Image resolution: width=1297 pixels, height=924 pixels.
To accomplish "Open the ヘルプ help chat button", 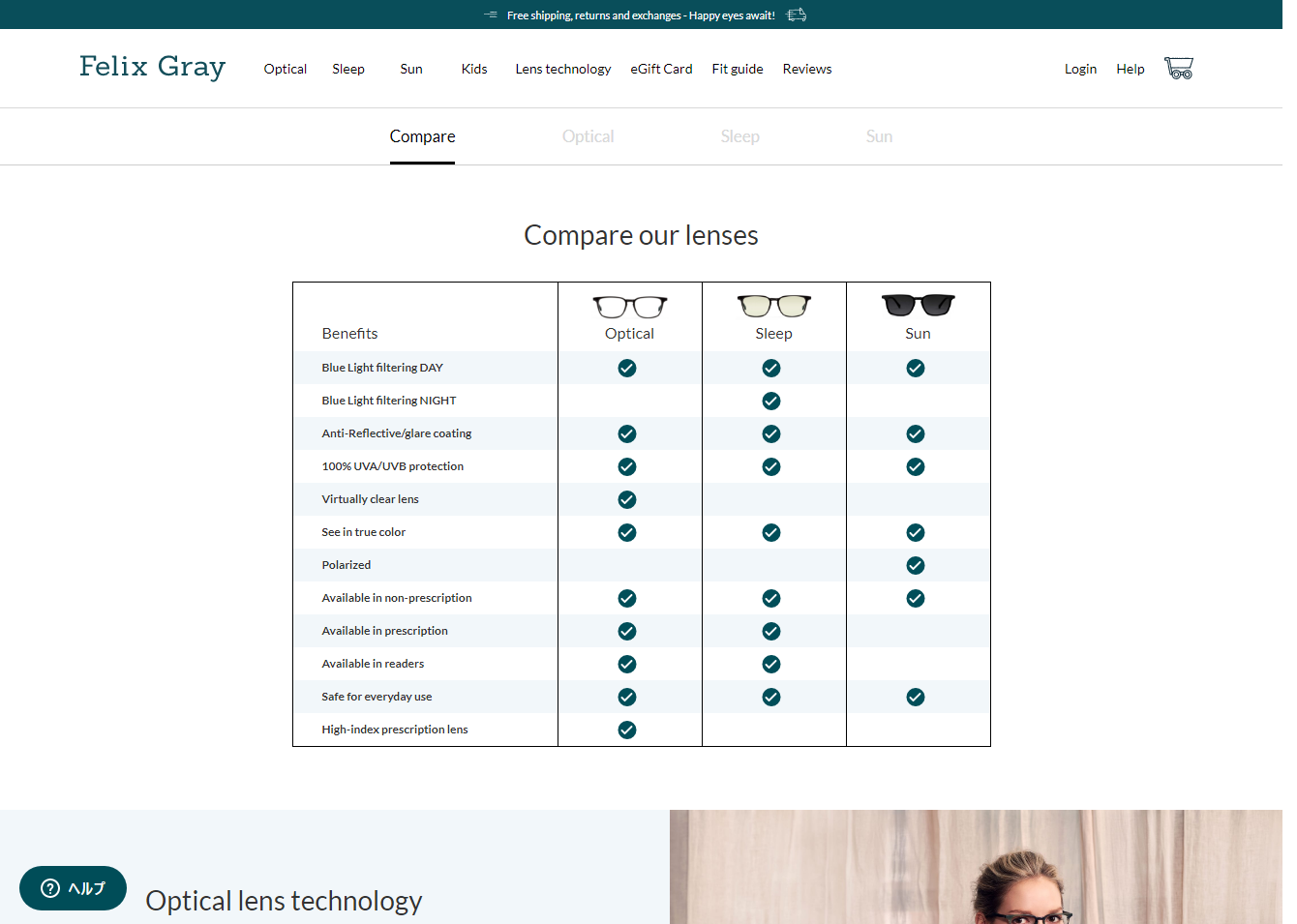I will pyautogui.click(x=73, y=888).
